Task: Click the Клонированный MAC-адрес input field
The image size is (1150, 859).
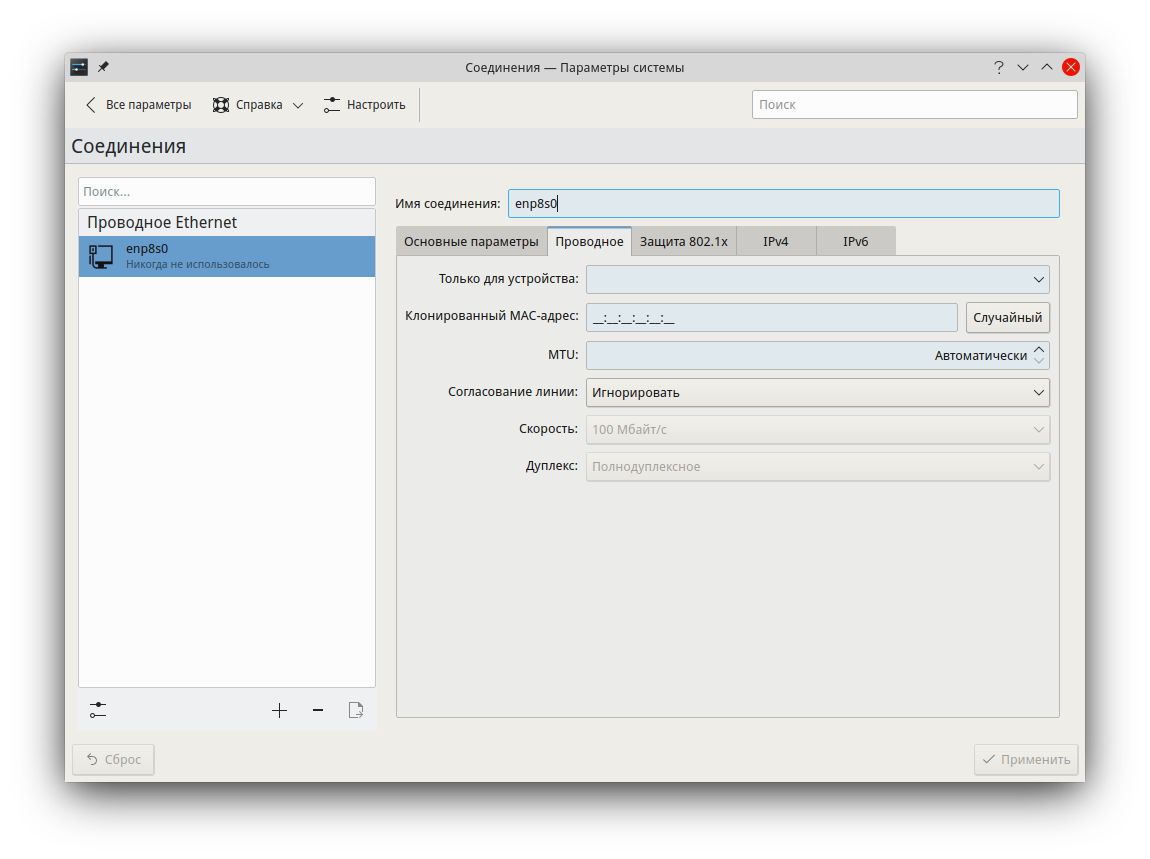Action: tap(771, 318)
